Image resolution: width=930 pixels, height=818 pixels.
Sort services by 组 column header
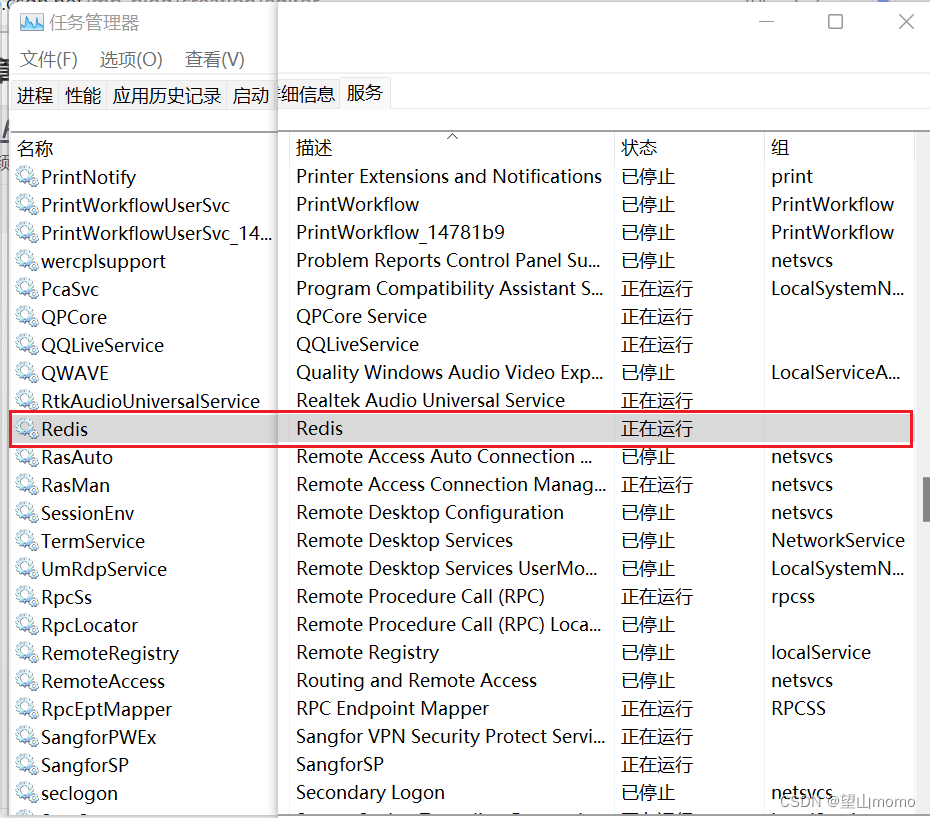click(x=781, y=147)
